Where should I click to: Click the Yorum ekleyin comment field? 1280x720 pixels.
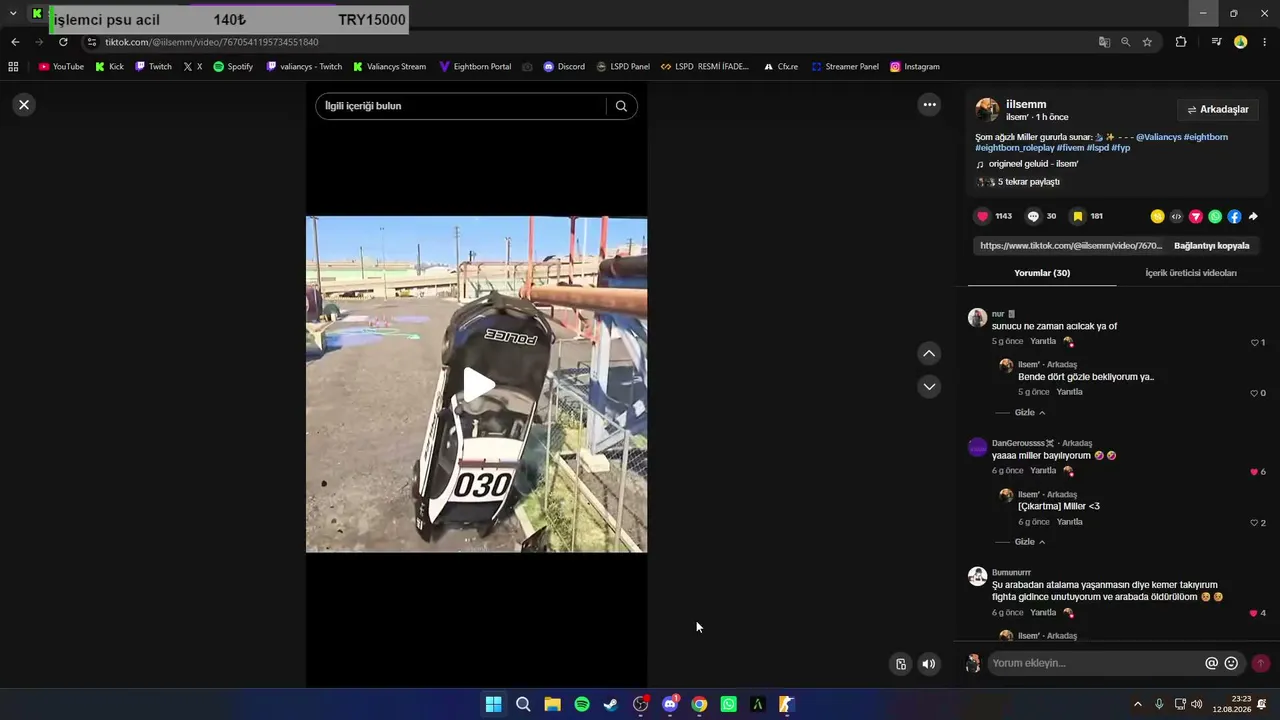click(1095, 663)
